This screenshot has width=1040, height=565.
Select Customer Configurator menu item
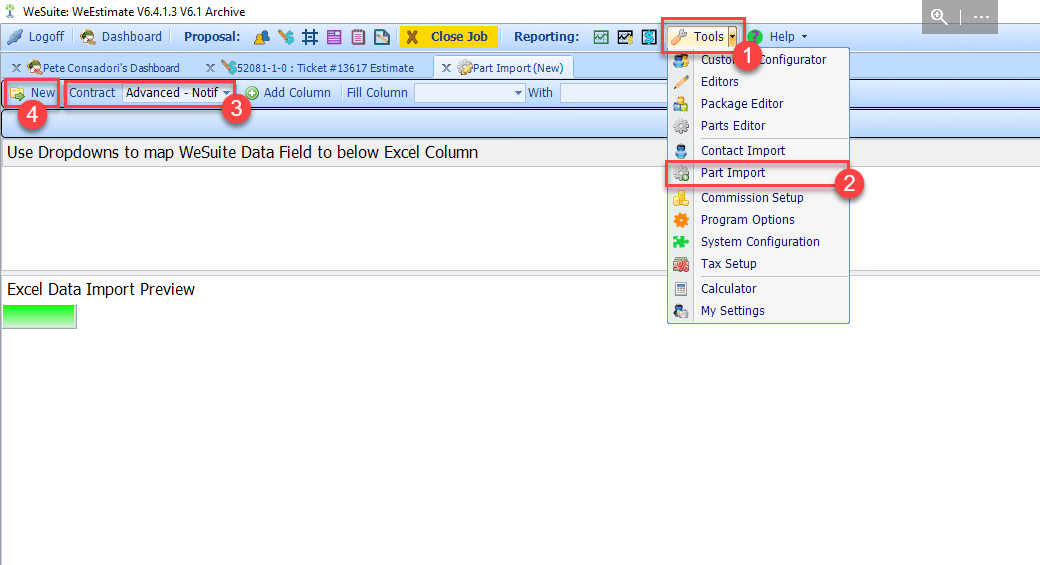[758, 60]
